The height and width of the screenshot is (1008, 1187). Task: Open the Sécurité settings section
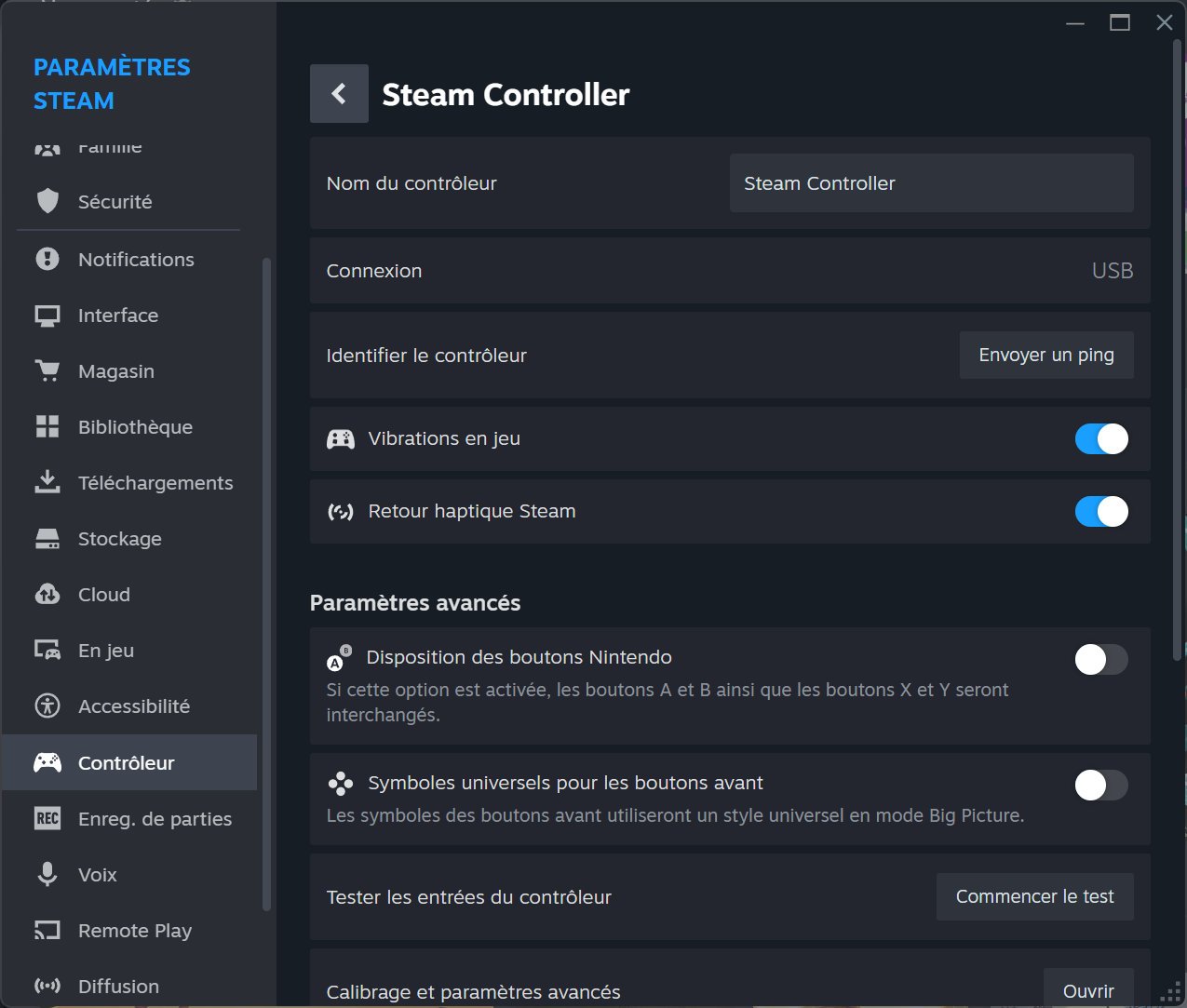129,201
